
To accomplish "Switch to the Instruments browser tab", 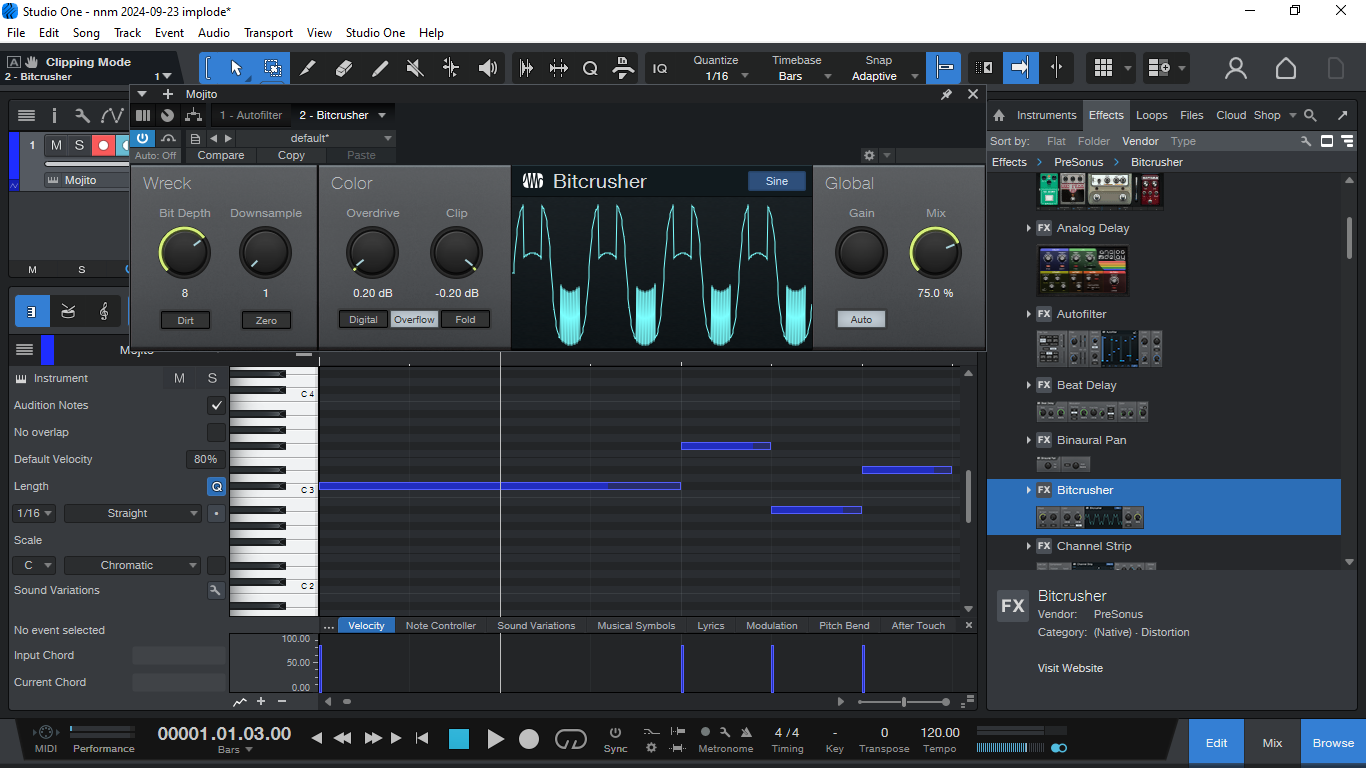I will pos(1046,115).
